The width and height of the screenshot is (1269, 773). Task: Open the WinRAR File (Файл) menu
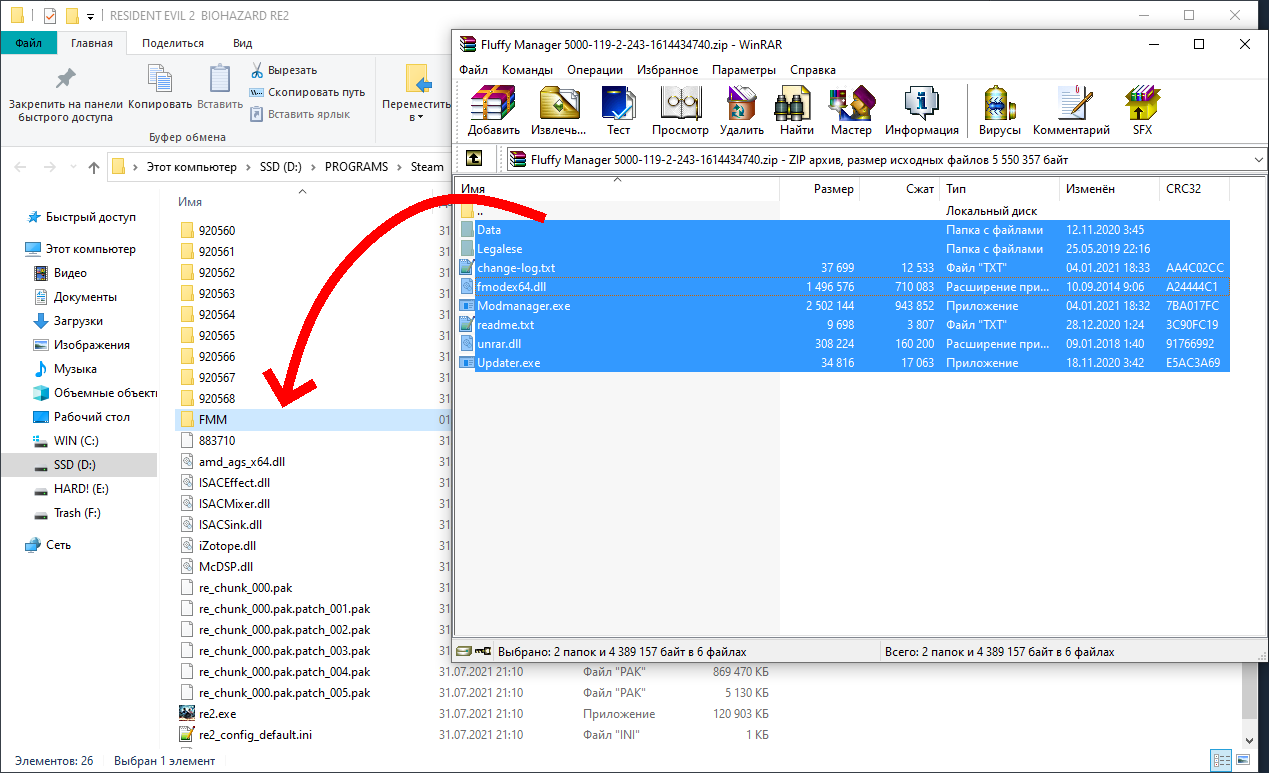[x=474, y=70]
